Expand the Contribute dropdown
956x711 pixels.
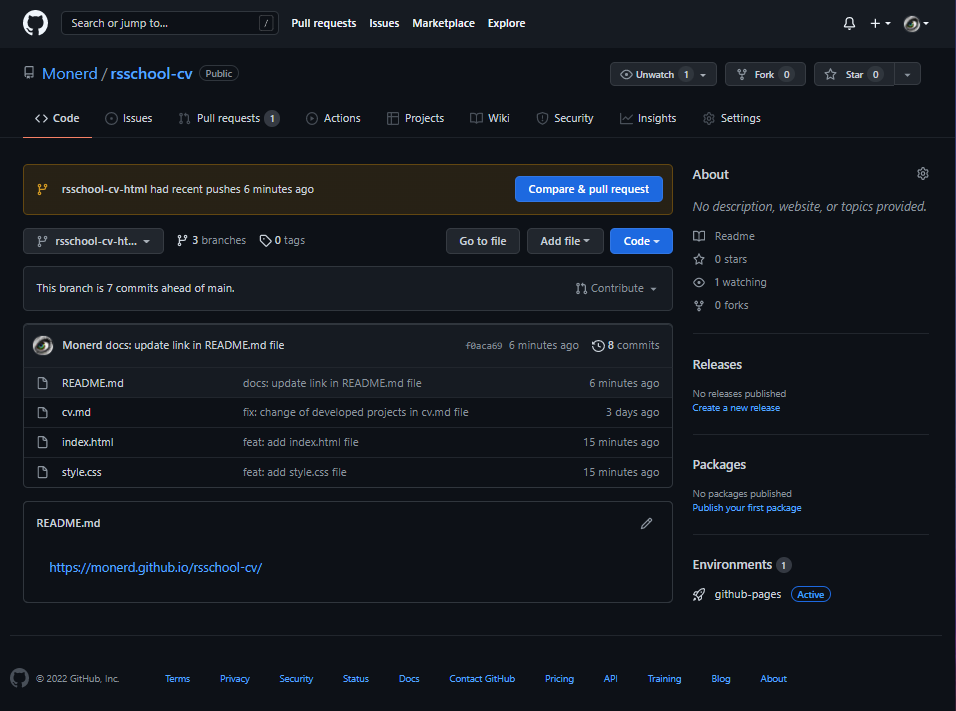click(x=616, y=288)
